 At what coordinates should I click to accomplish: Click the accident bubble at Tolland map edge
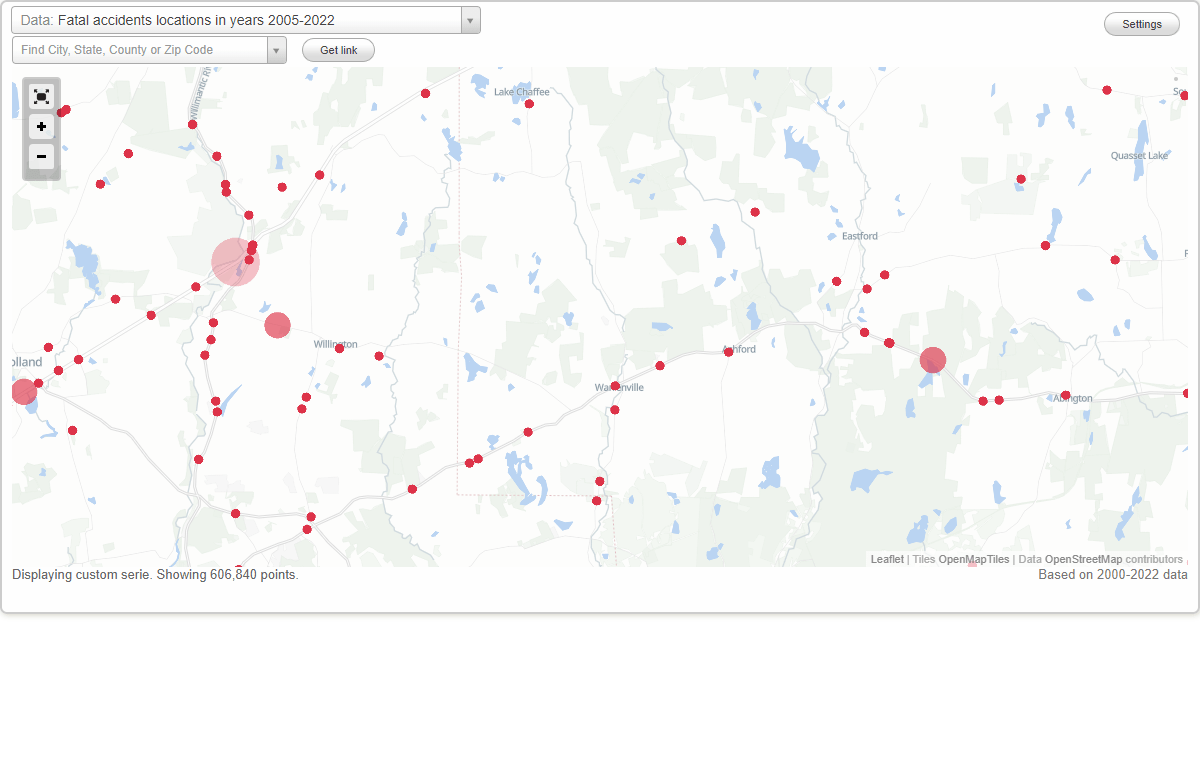point(24,391)
